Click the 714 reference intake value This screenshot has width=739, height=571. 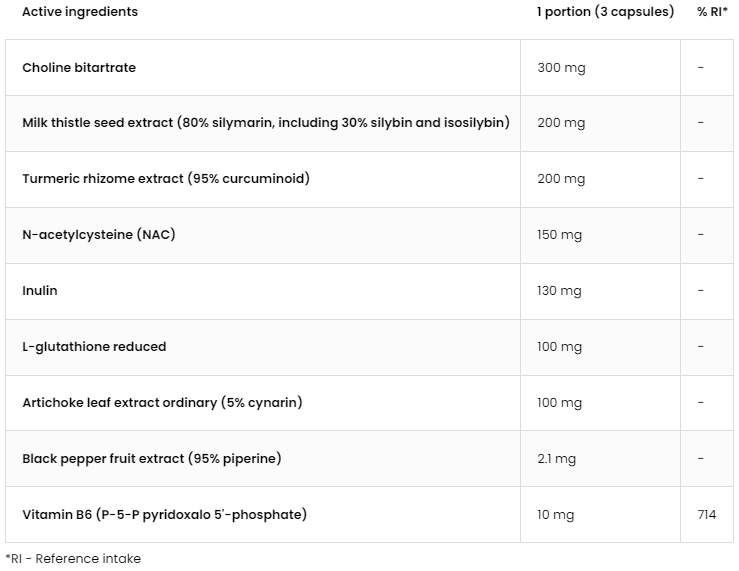pos(707,514)
